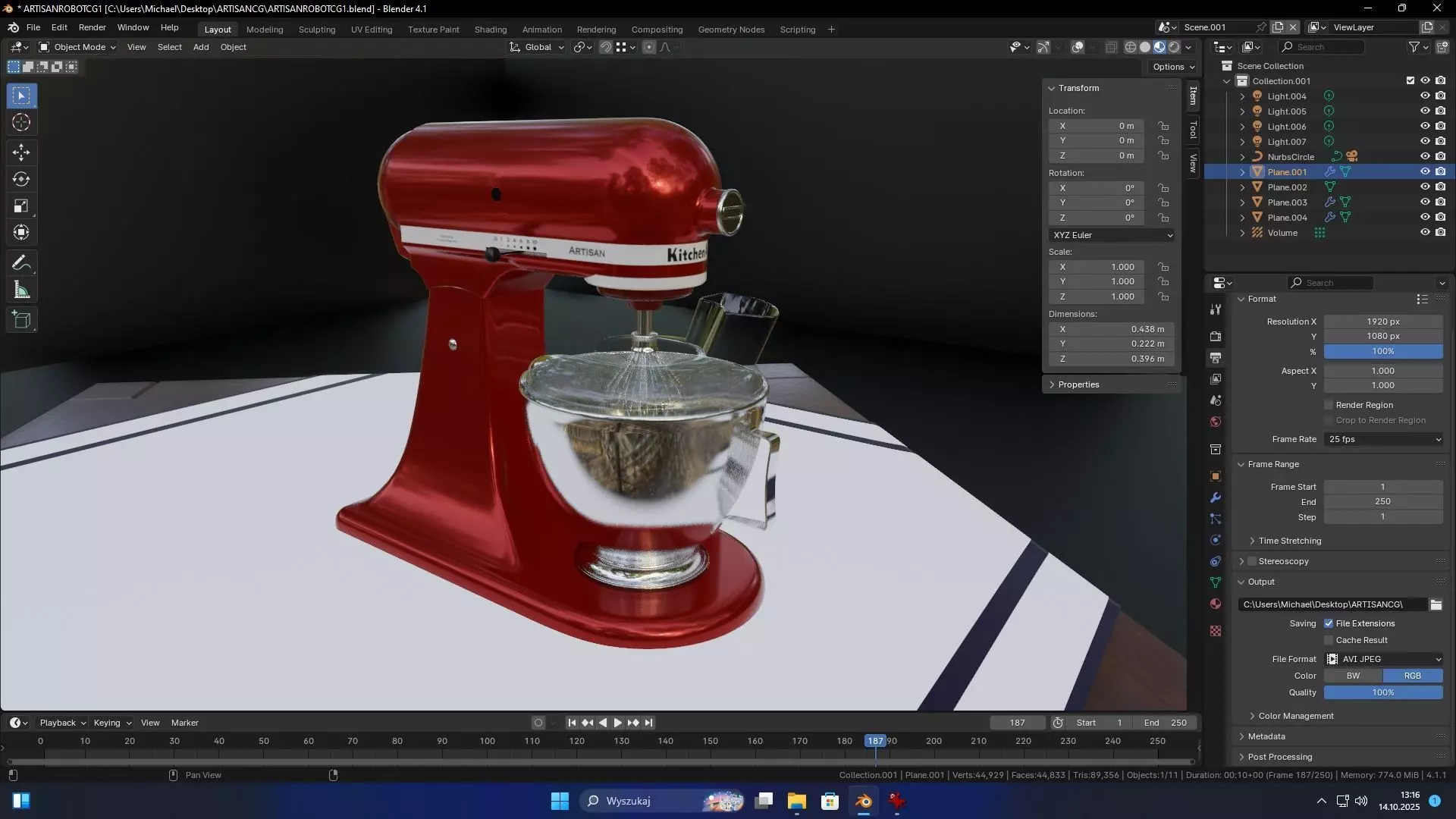The width and height of the screenshot is (1456, 819).
Task: Switch to Shading workspace tab
Action: click(491, 30)
